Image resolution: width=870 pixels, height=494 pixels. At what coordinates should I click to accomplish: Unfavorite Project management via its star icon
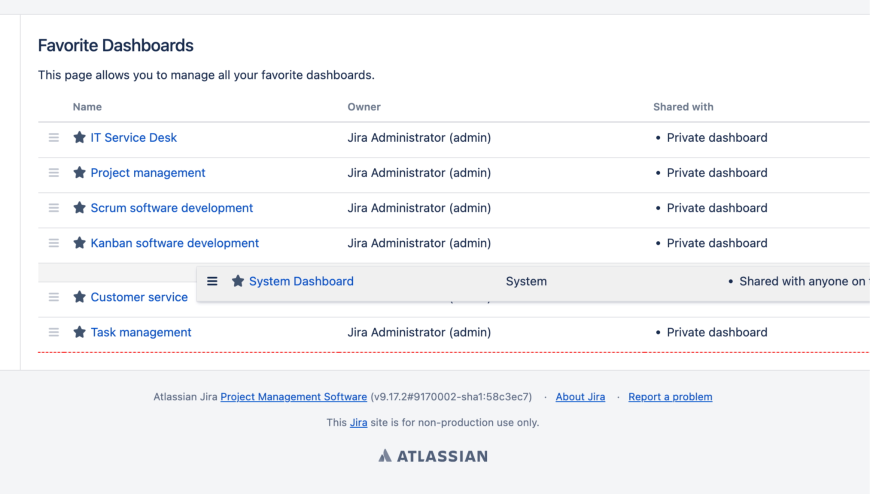coord(80,173)
